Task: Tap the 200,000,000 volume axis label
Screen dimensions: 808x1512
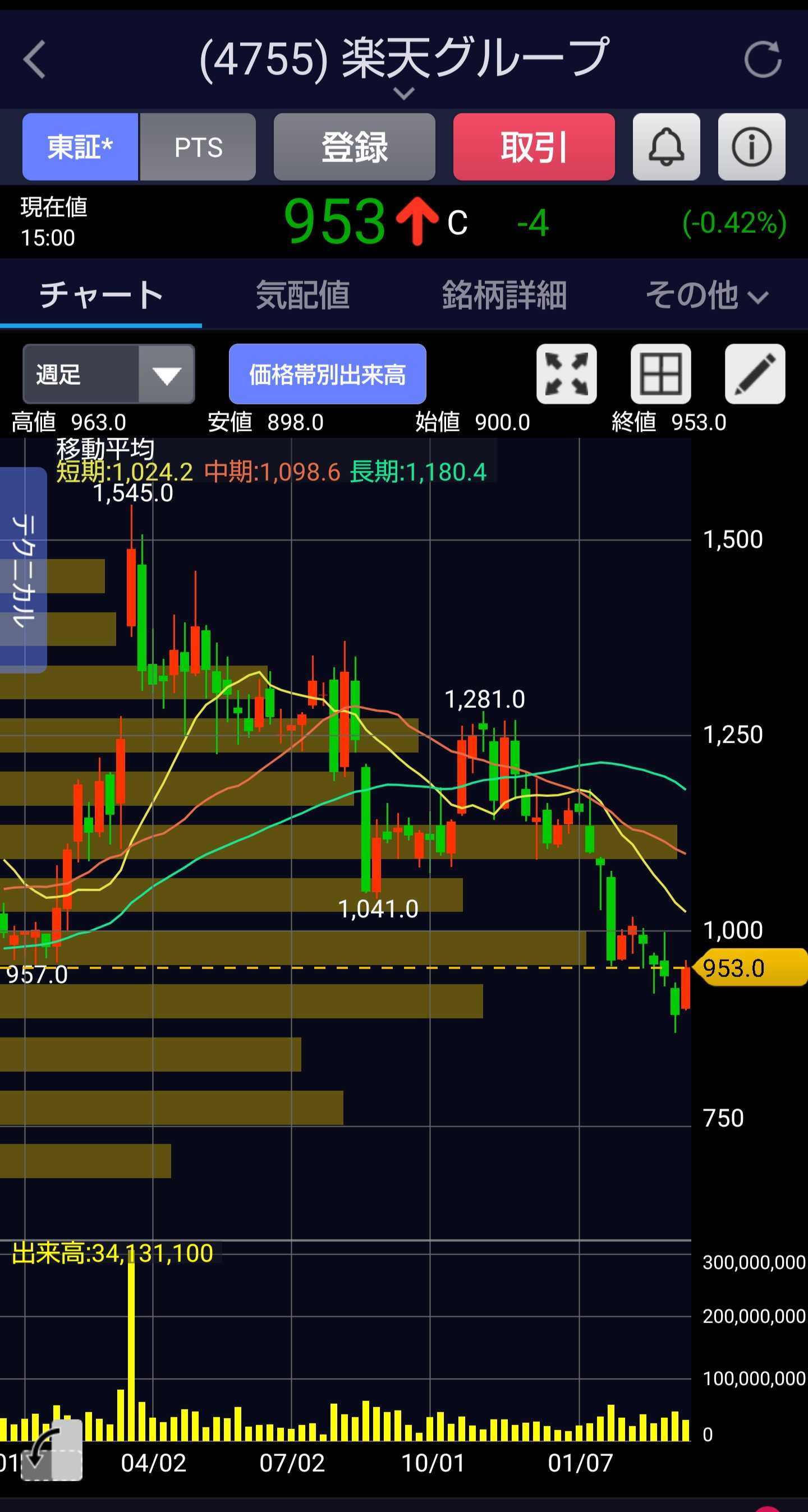Action: click(754, 1316)
